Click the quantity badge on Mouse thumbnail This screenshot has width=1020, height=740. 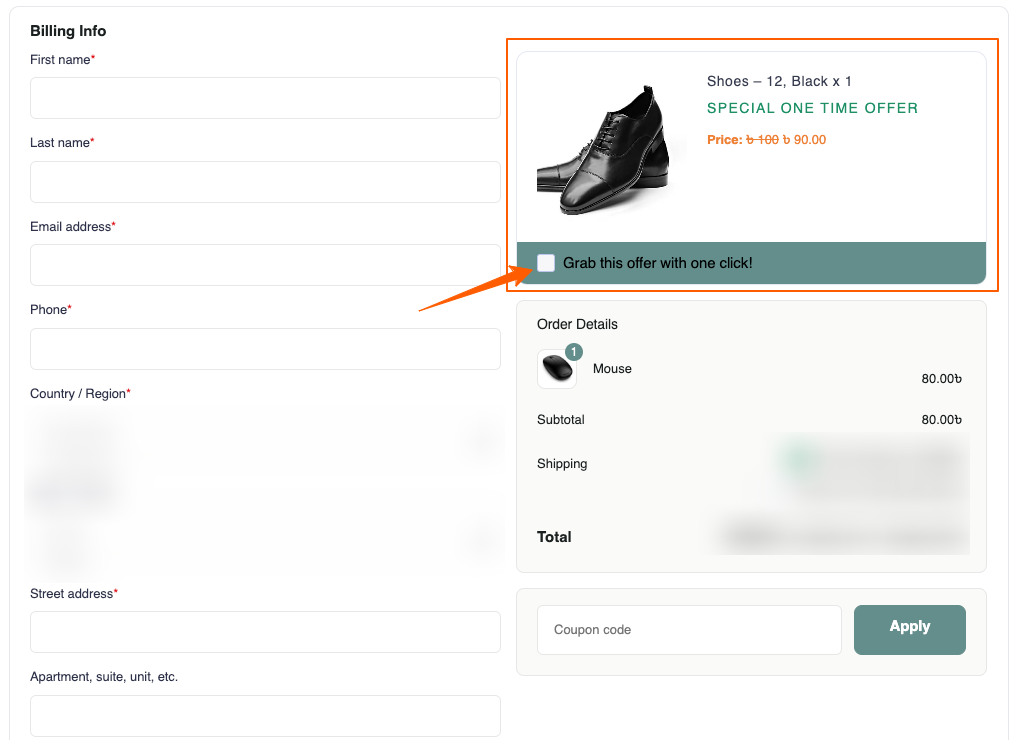[574, 351]
